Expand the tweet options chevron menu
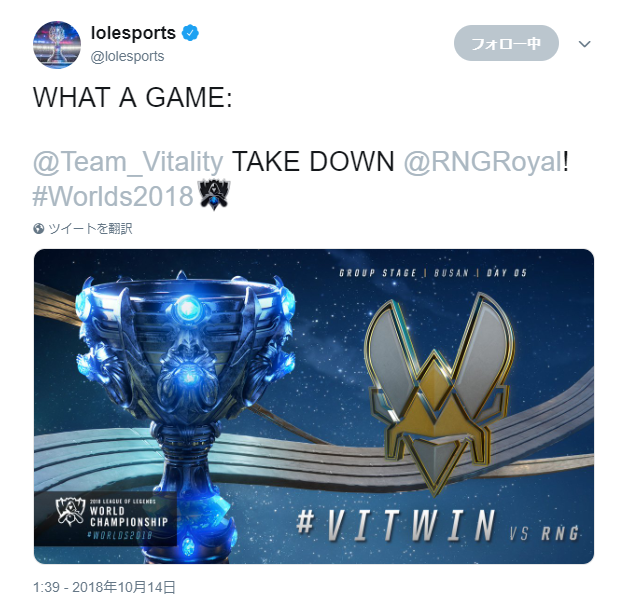The width and height of the screenshot is (626, 608). click(x=584, y=44)
